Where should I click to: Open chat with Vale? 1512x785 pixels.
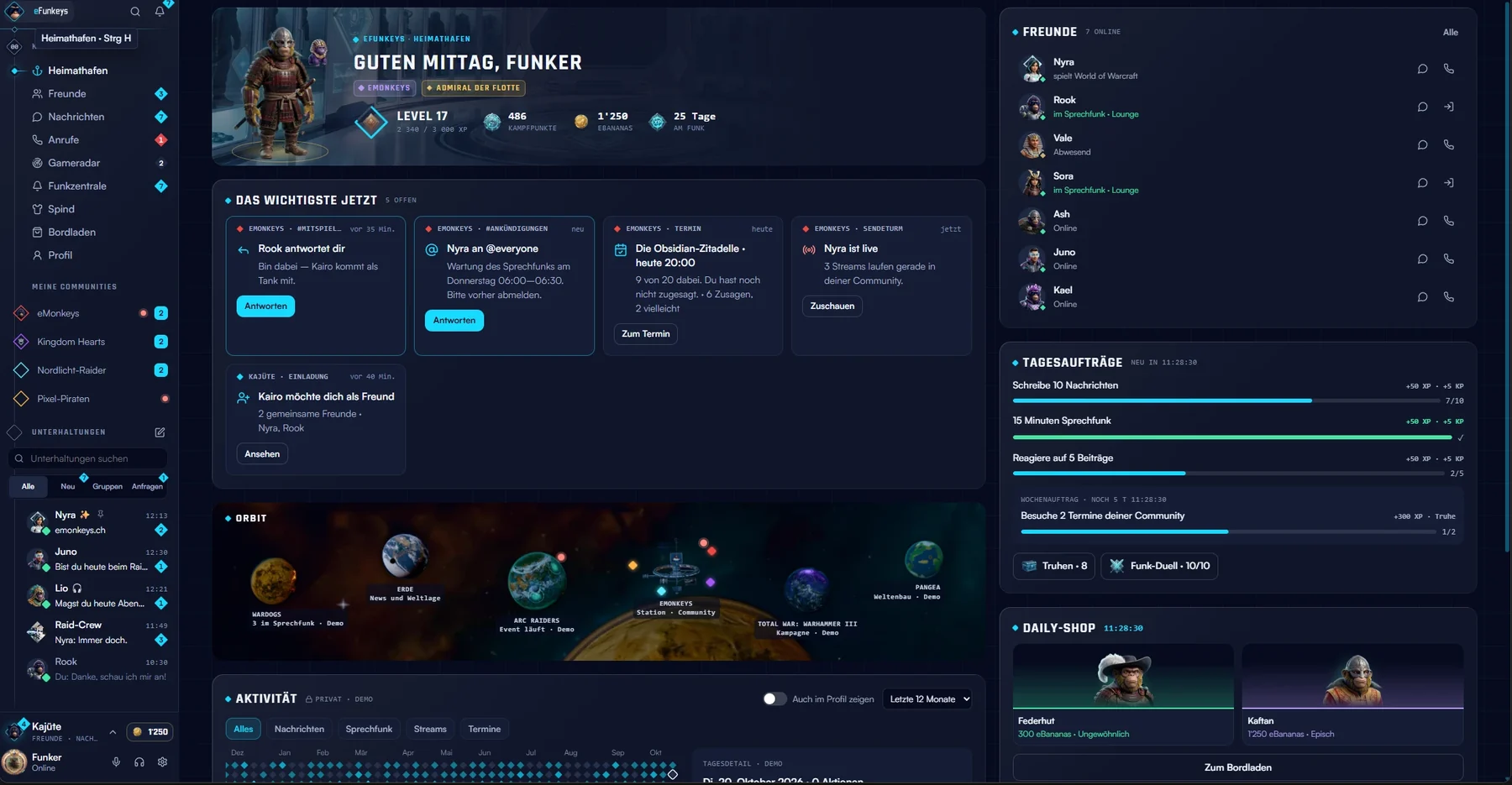coord(1422,145)
